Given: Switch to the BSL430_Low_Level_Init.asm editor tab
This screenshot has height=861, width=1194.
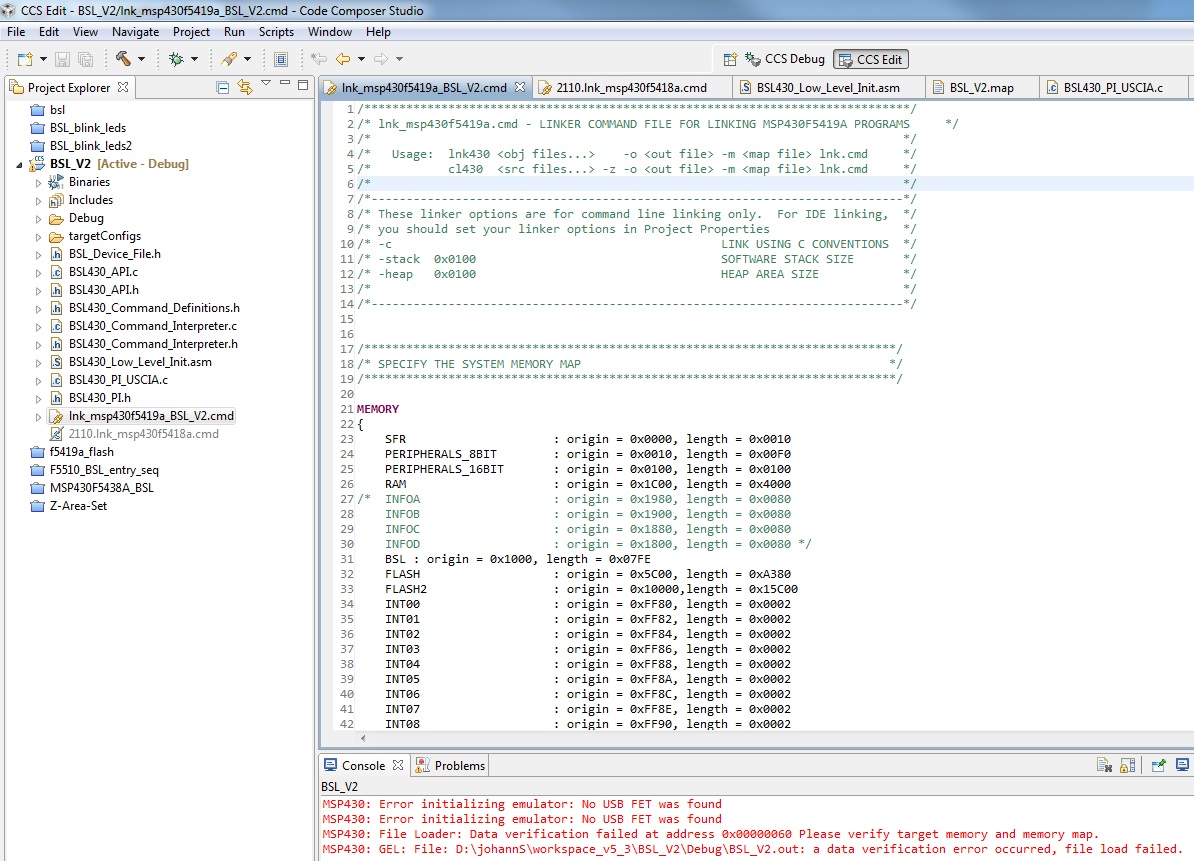Looking at the screenshot, I should pos(828,88).
